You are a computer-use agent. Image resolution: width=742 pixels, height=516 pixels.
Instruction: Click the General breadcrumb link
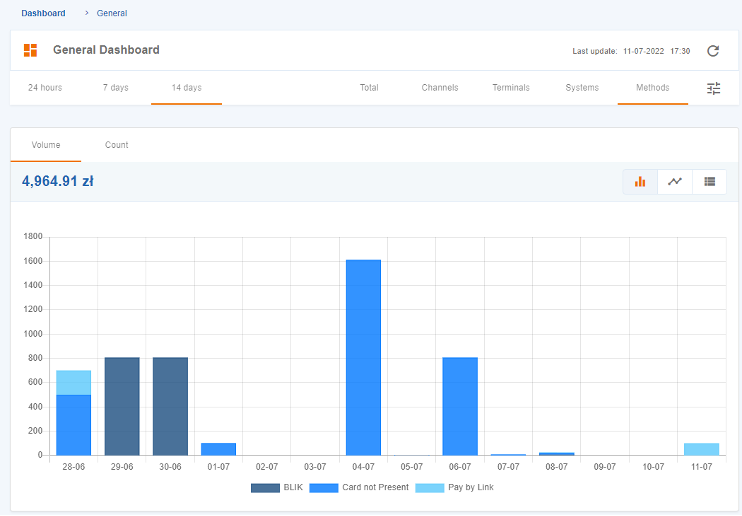(x=112, y=13)
